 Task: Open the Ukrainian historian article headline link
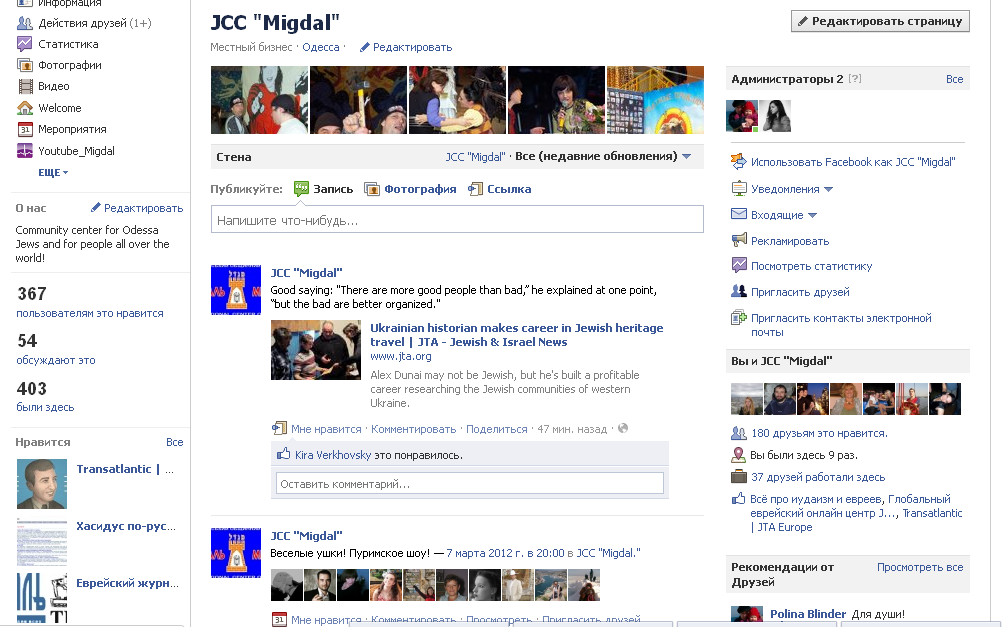(516, 335)
